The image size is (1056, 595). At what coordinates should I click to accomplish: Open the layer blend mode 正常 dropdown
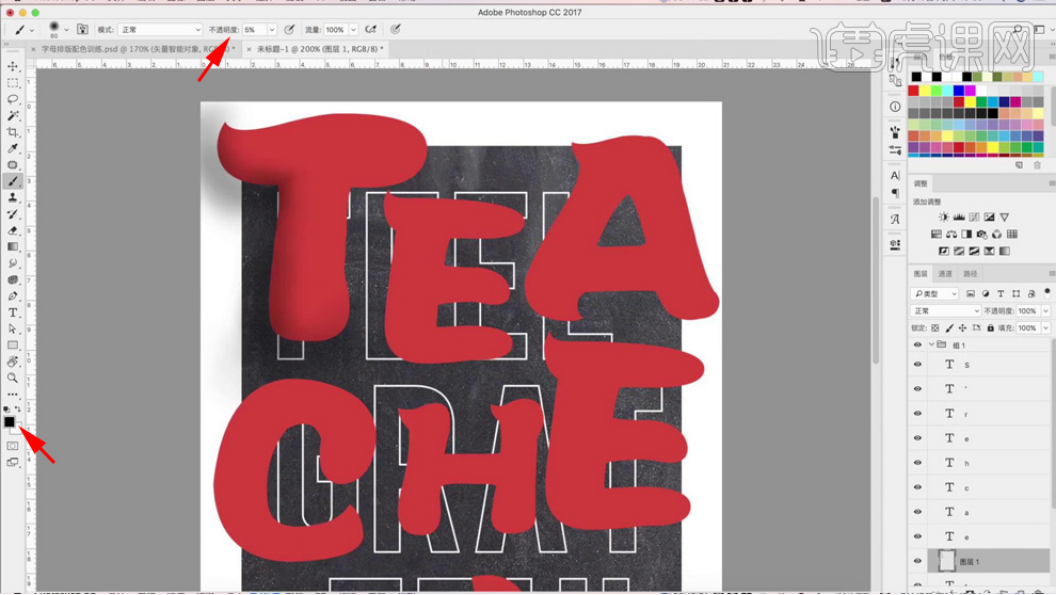point(945,311)
